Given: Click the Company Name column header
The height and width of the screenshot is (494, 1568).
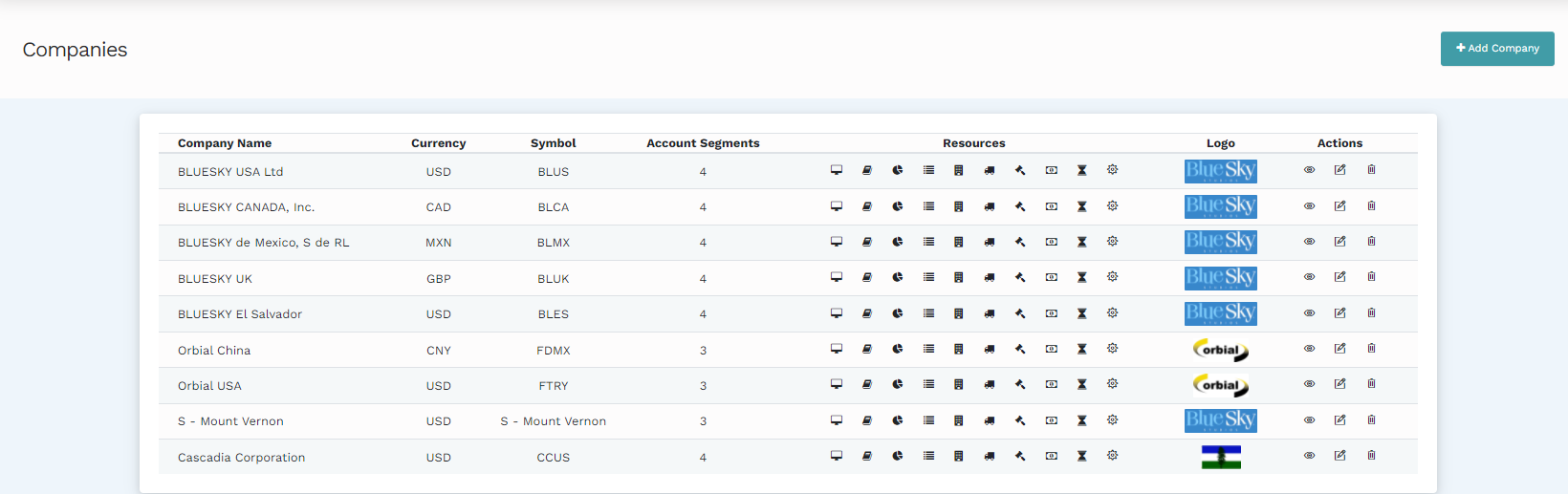Looking at the screenshot, I should [x=225, y=143].
